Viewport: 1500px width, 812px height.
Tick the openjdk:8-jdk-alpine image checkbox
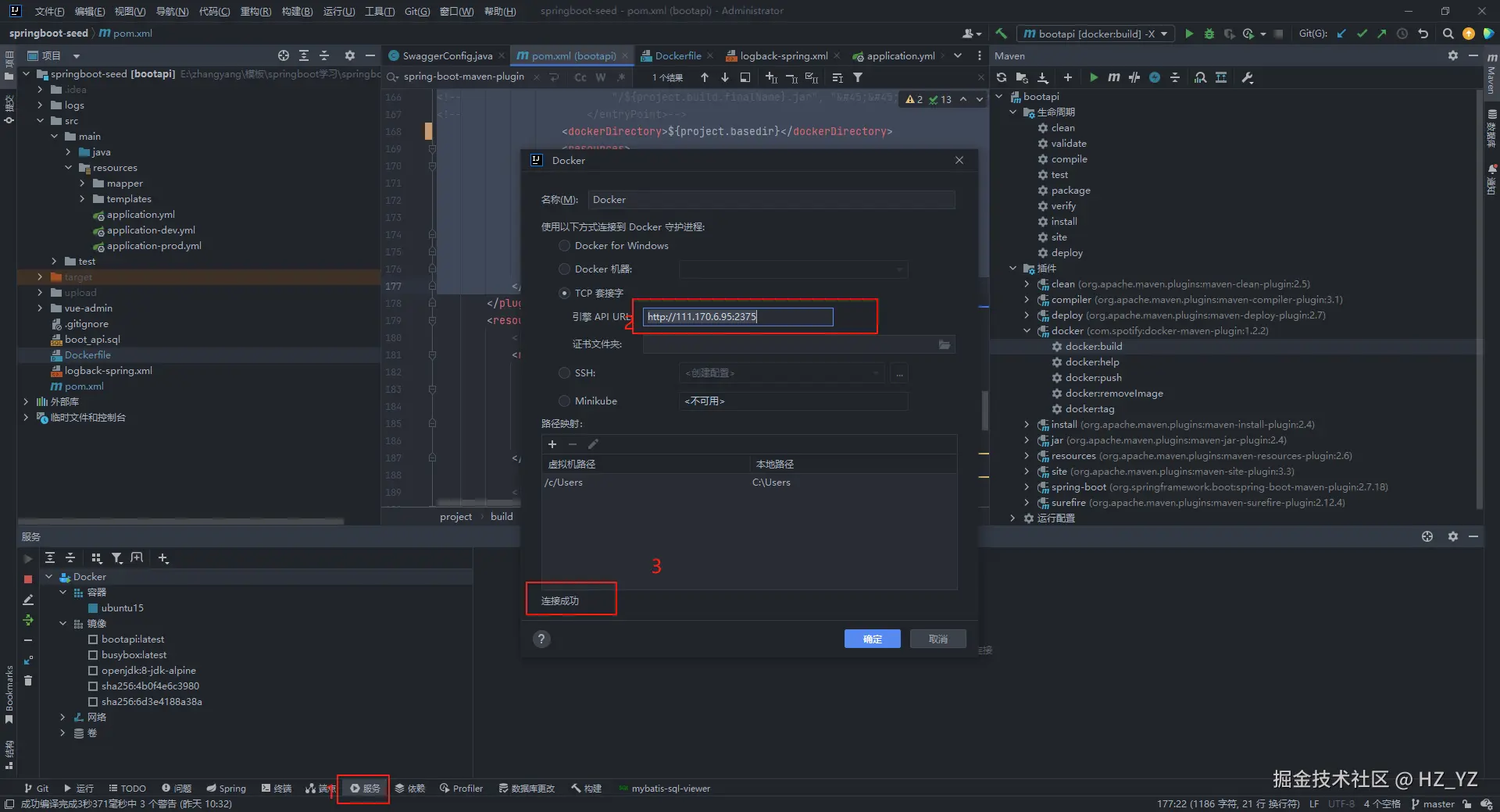pyautogui.click(x=93, y=671)
